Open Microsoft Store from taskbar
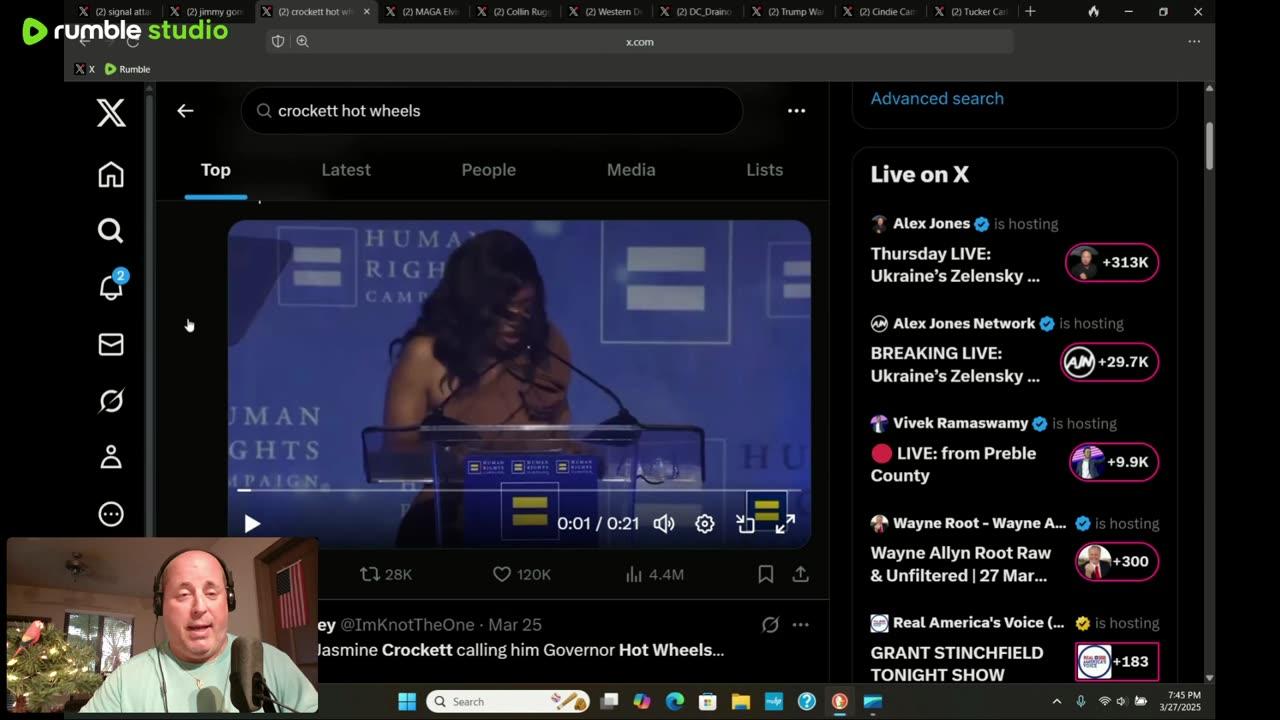Viewport: 1280px width, 720px height. (707, 702)
